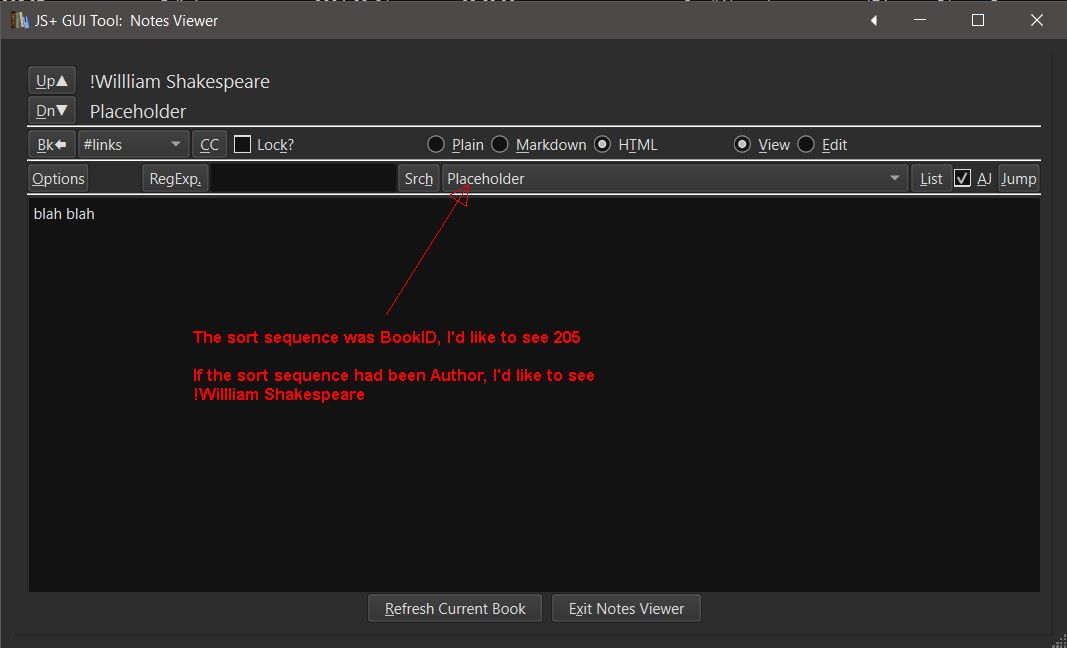Click the Exit Notes Viewer button
Image resolution: width=1067 pixels, height=648 pixels.
click(626, 609)
